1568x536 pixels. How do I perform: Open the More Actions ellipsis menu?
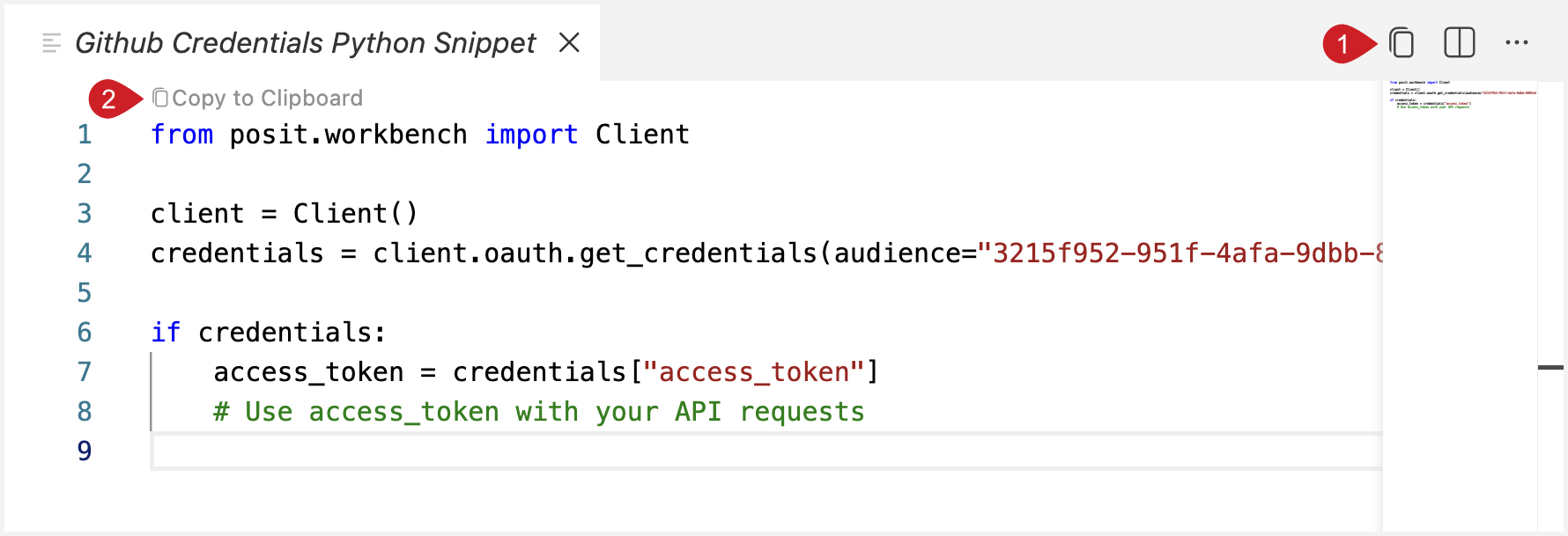coord(1516,43)
